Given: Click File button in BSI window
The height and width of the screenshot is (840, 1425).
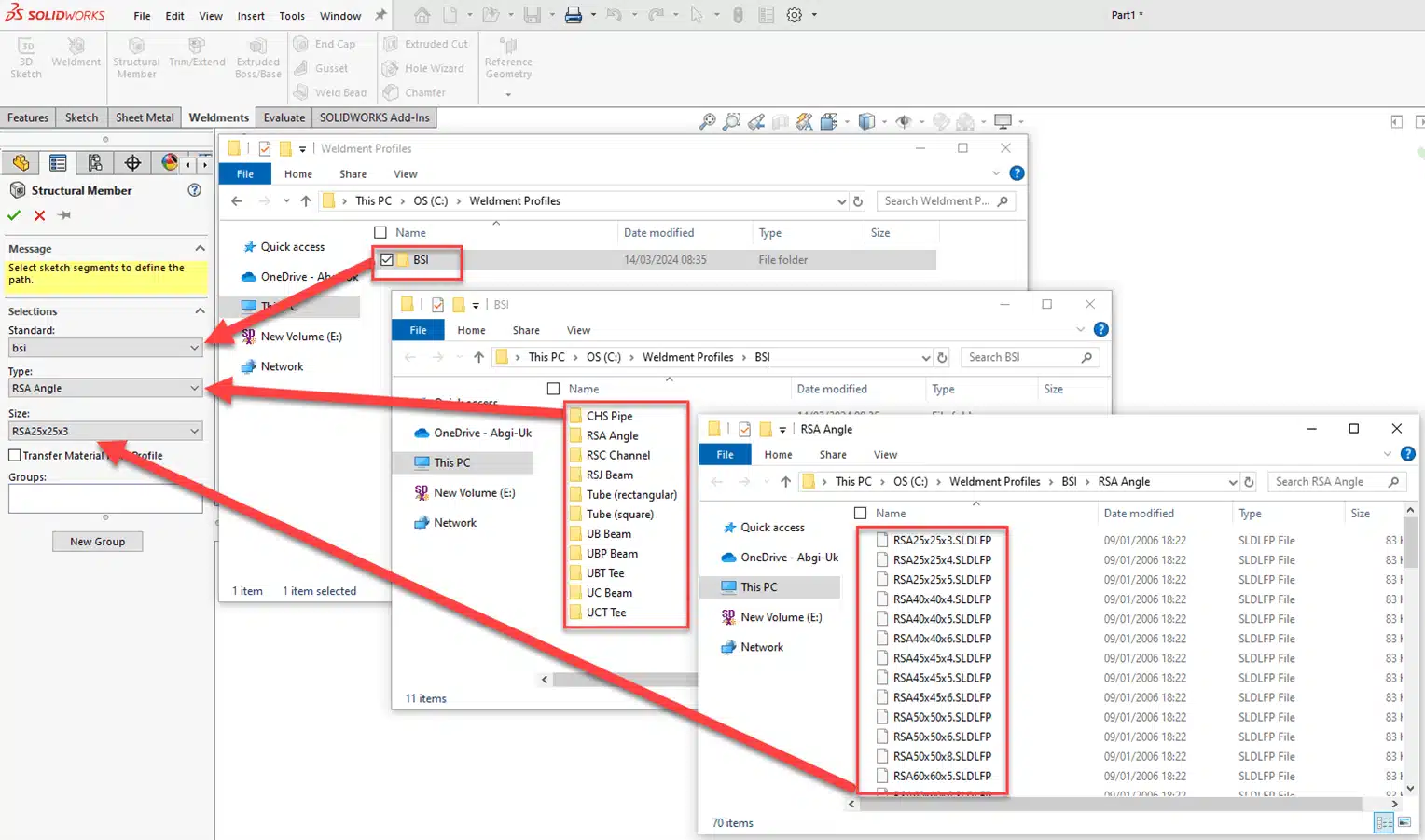Looking at the screenshot, I should coord(418,330).
